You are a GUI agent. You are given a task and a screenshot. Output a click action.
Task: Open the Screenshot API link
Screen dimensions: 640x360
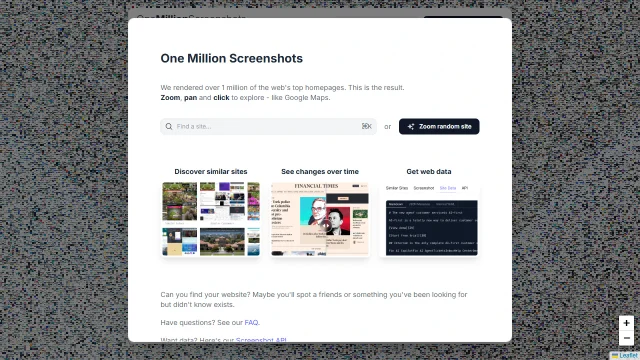pyautogui.click(x=261, y=340)
